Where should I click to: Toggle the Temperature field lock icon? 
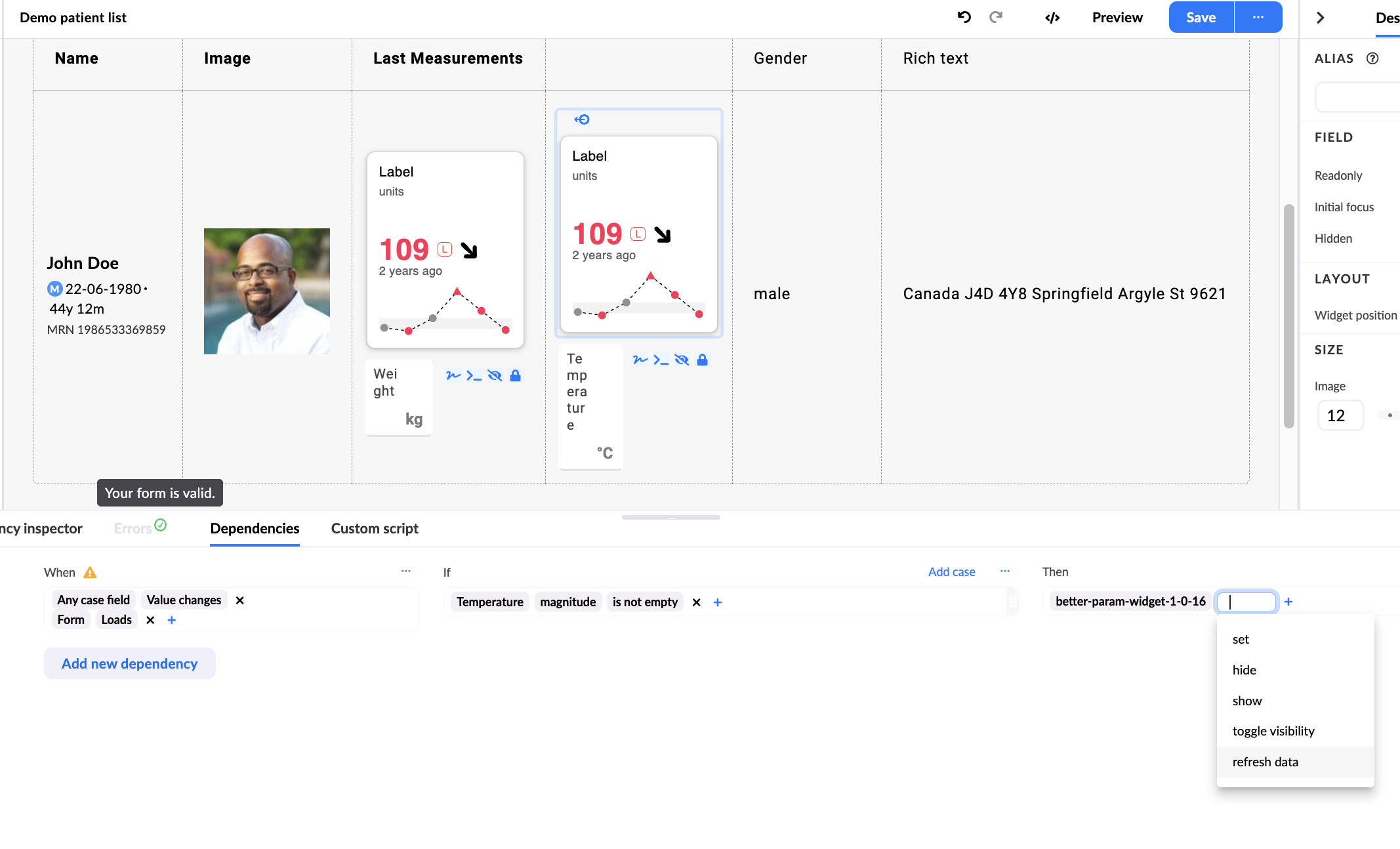[x=703, y=360]
